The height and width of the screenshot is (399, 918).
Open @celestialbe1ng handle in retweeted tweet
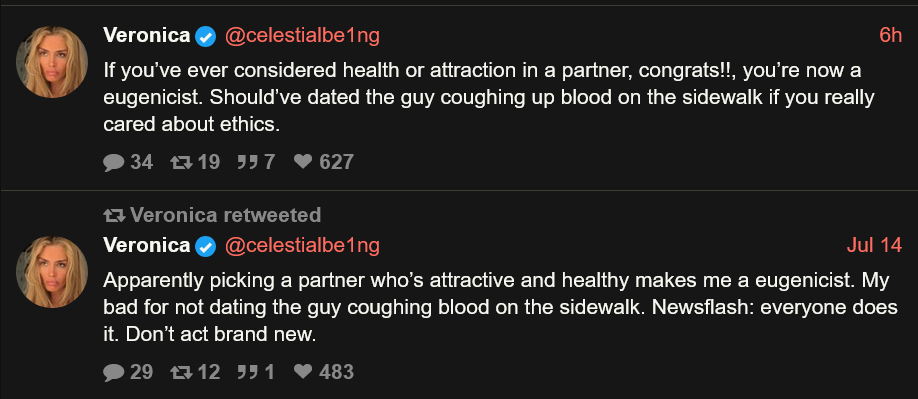pos(302,246)
